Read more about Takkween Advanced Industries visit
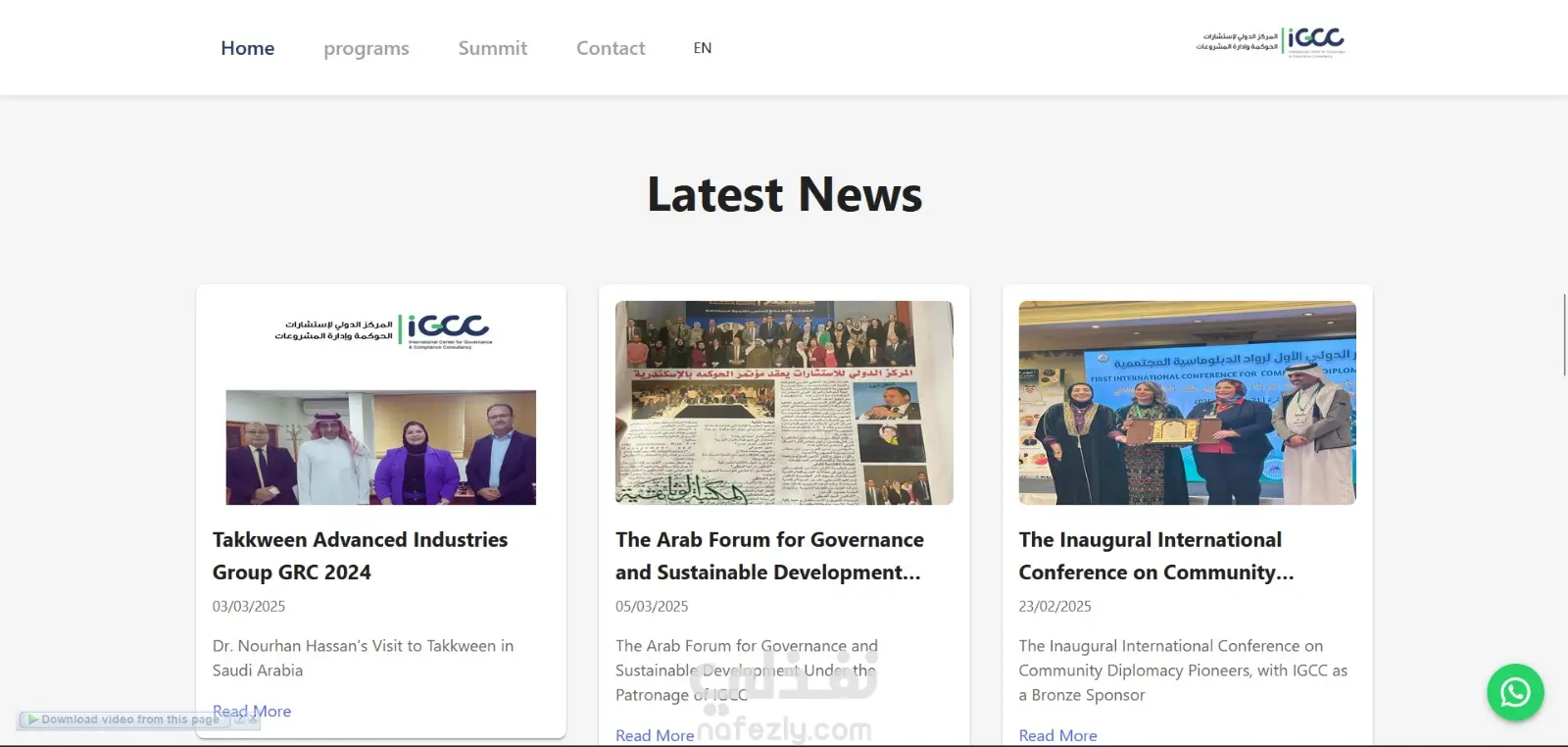This screenshot has height=747, width=1568. [252, 711]
